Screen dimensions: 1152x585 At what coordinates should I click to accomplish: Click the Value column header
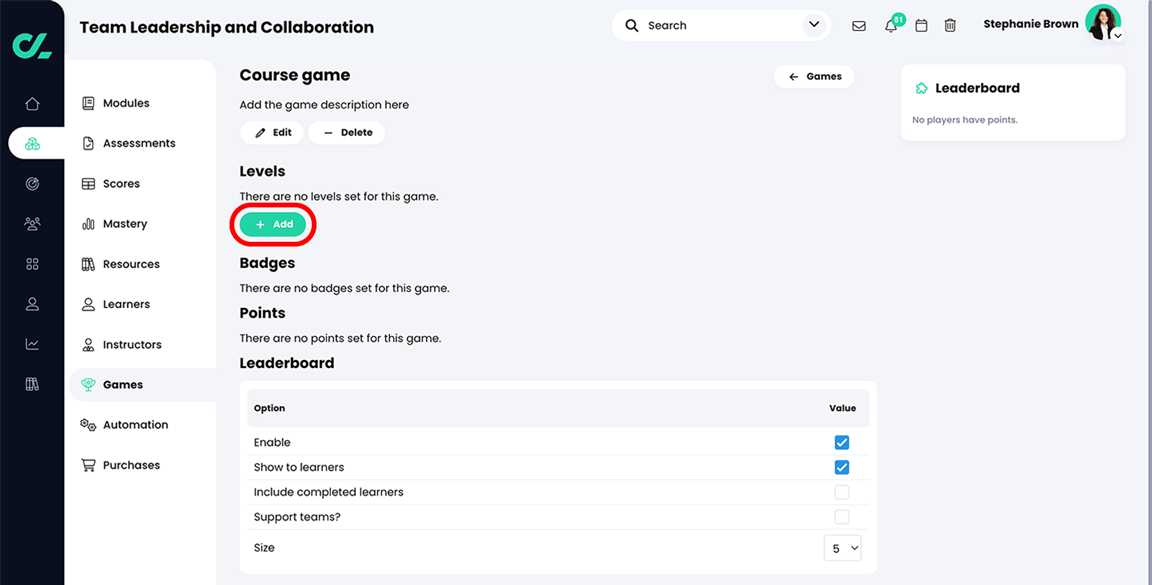843,408
